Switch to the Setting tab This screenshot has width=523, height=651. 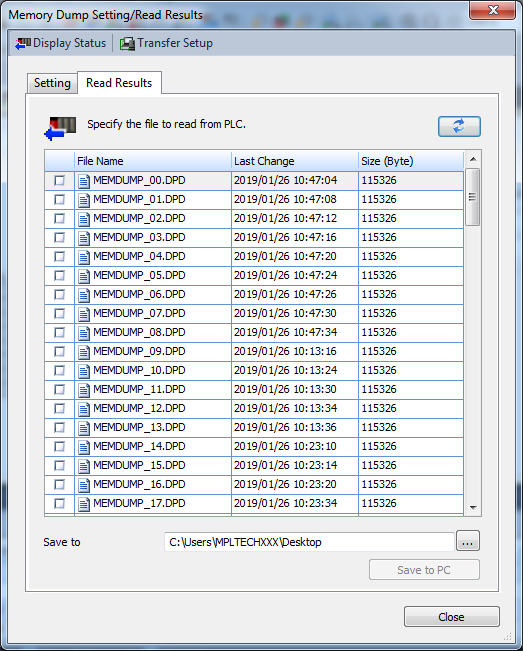click(x=52, y=83)
